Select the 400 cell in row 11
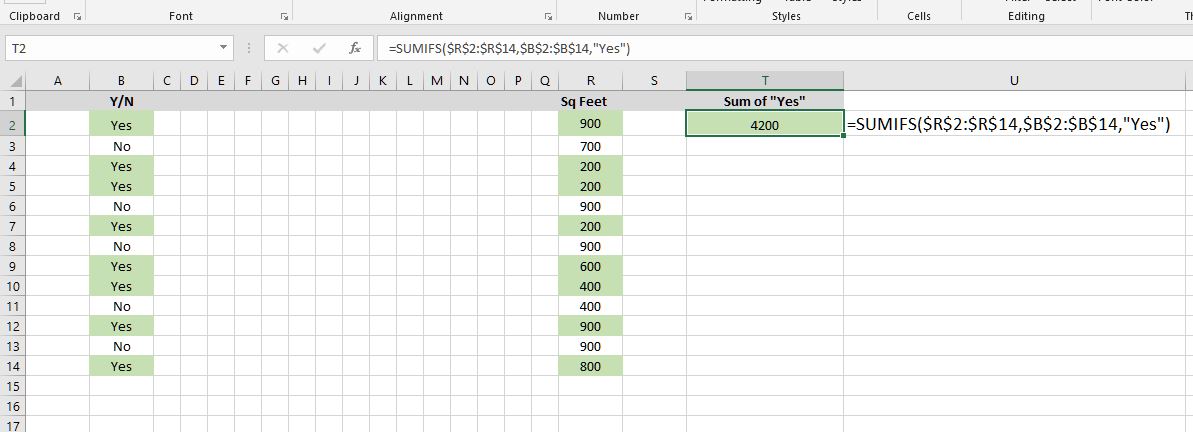The width and height of the screenshot is (1193, 432). tap(590, 307)
